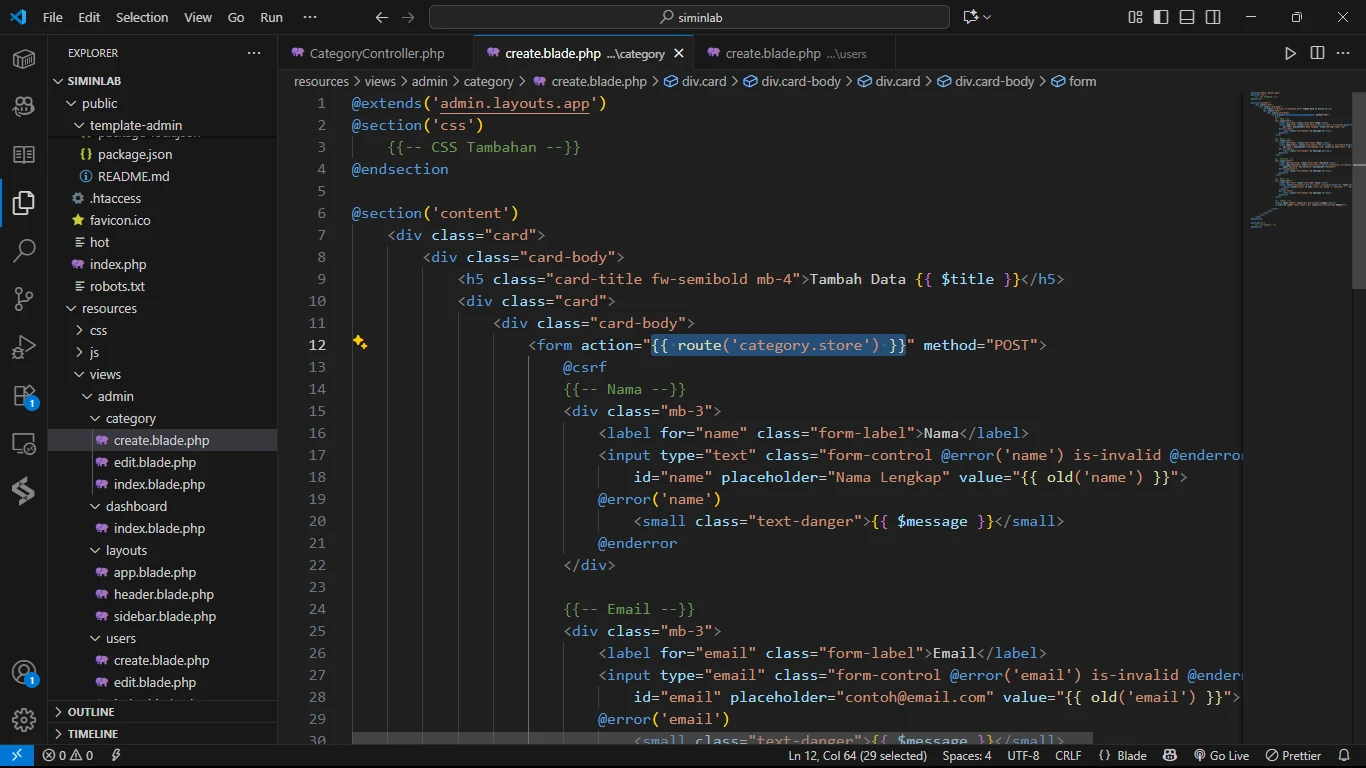Open the Search view in activity bar
The width and height of the screenshot is (1366, 768).
pos(24,251)
